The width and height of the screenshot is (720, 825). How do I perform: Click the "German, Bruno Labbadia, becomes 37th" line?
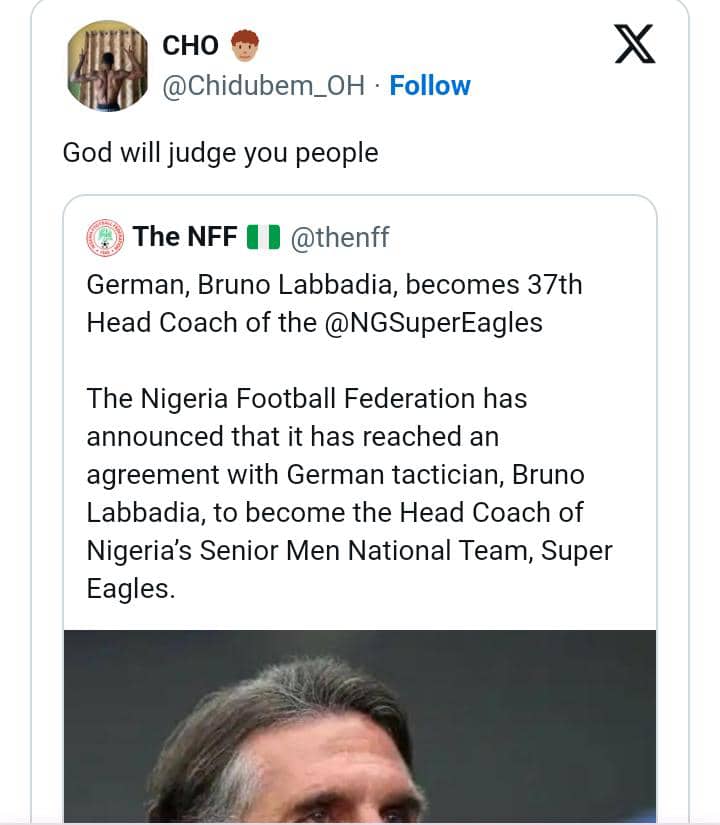tap(334, 285)
